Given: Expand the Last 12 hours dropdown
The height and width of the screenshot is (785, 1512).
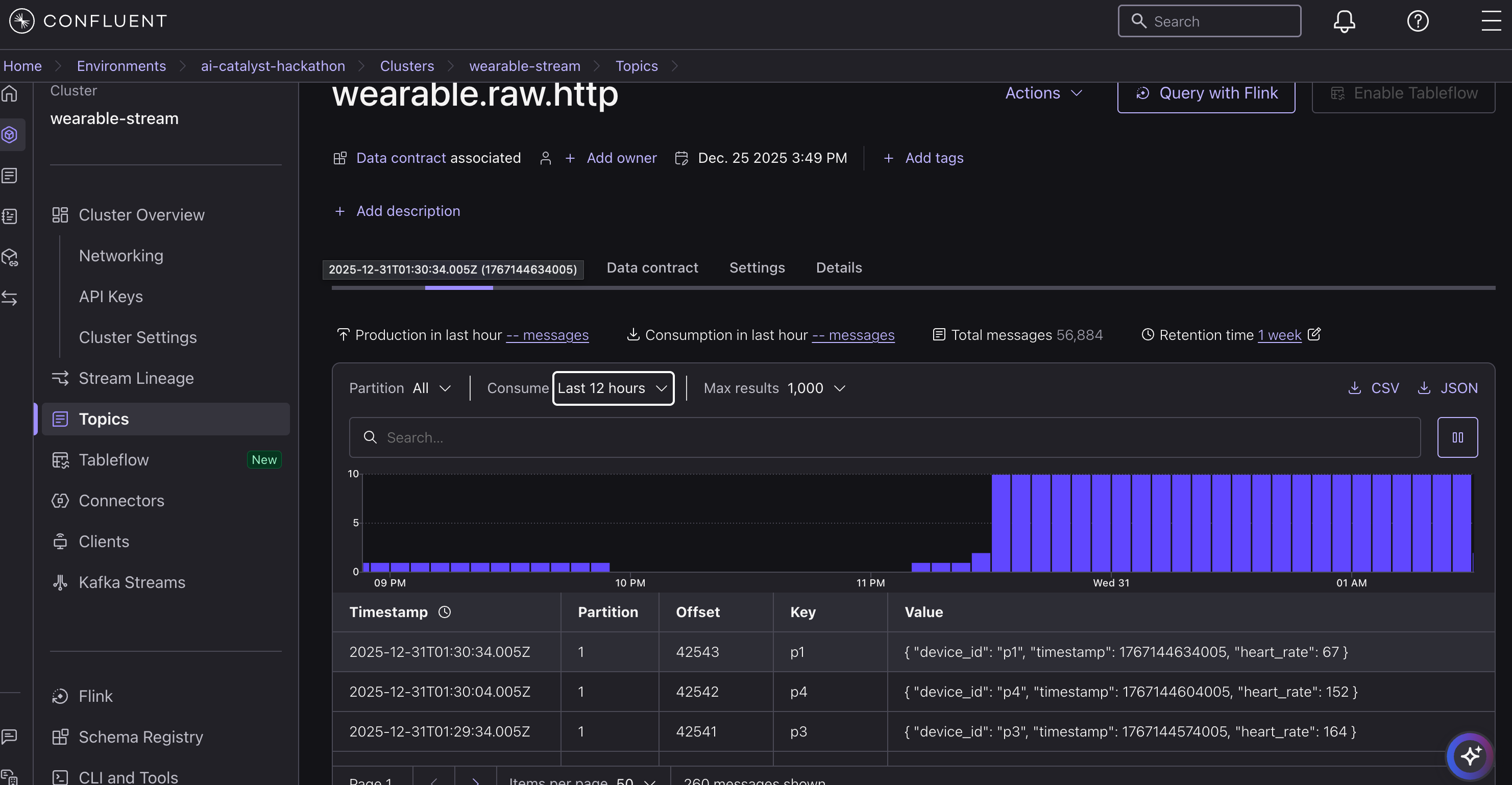Looking at the screenshot, I should [613, 388].
